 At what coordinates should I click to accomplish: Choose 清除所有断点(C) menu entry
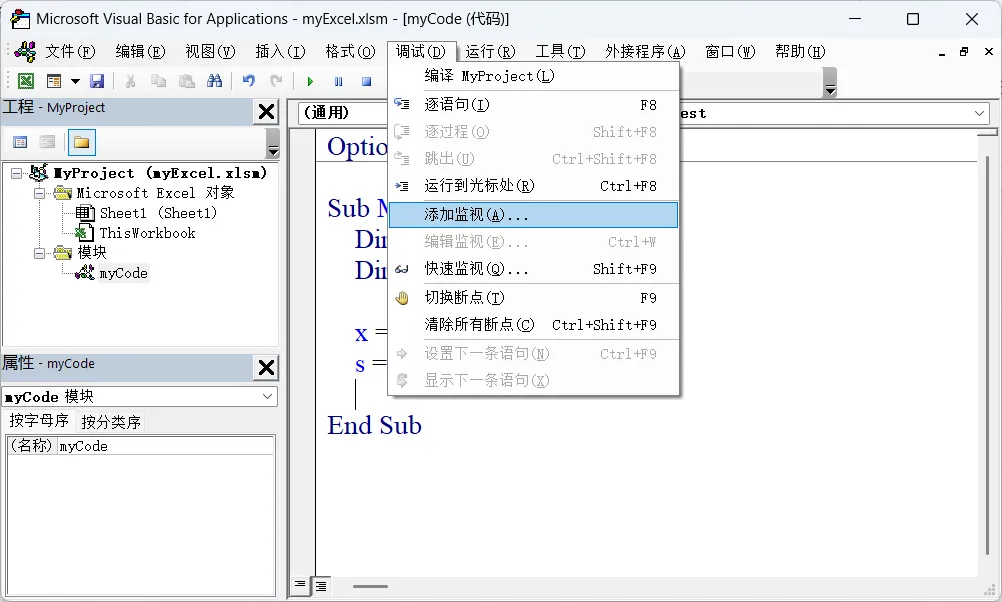tap(534, 325)
